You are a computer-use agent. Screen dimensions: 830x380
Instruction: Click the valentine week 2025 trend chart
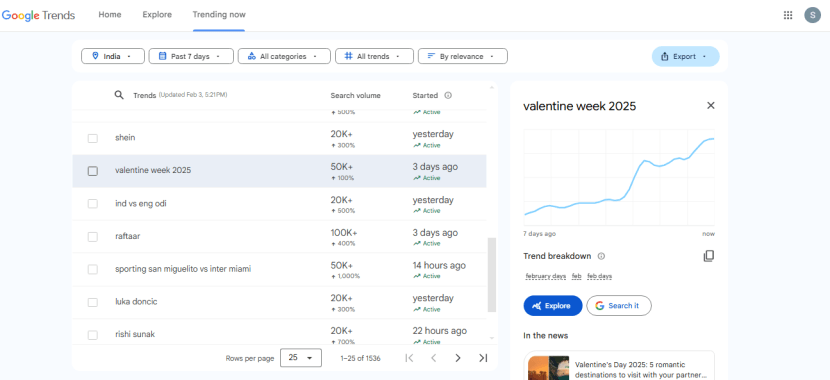point(619,177)
